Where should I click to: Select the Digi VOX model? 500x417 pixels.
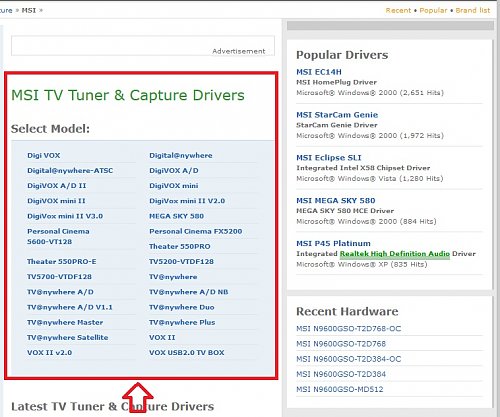pyautogui.click(x=44, y=155)
